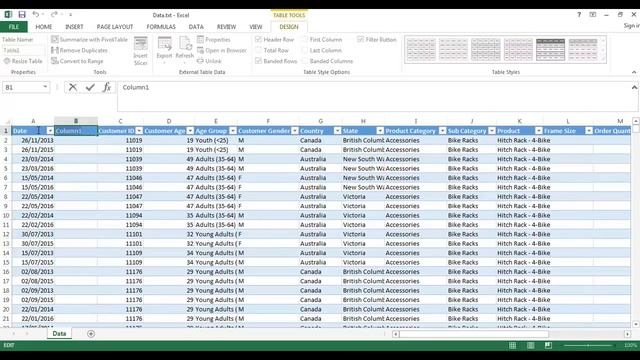This screenshot has width=640, height=360.
Task: Toggle Total Row checkbox
Action: coord(258,50)
